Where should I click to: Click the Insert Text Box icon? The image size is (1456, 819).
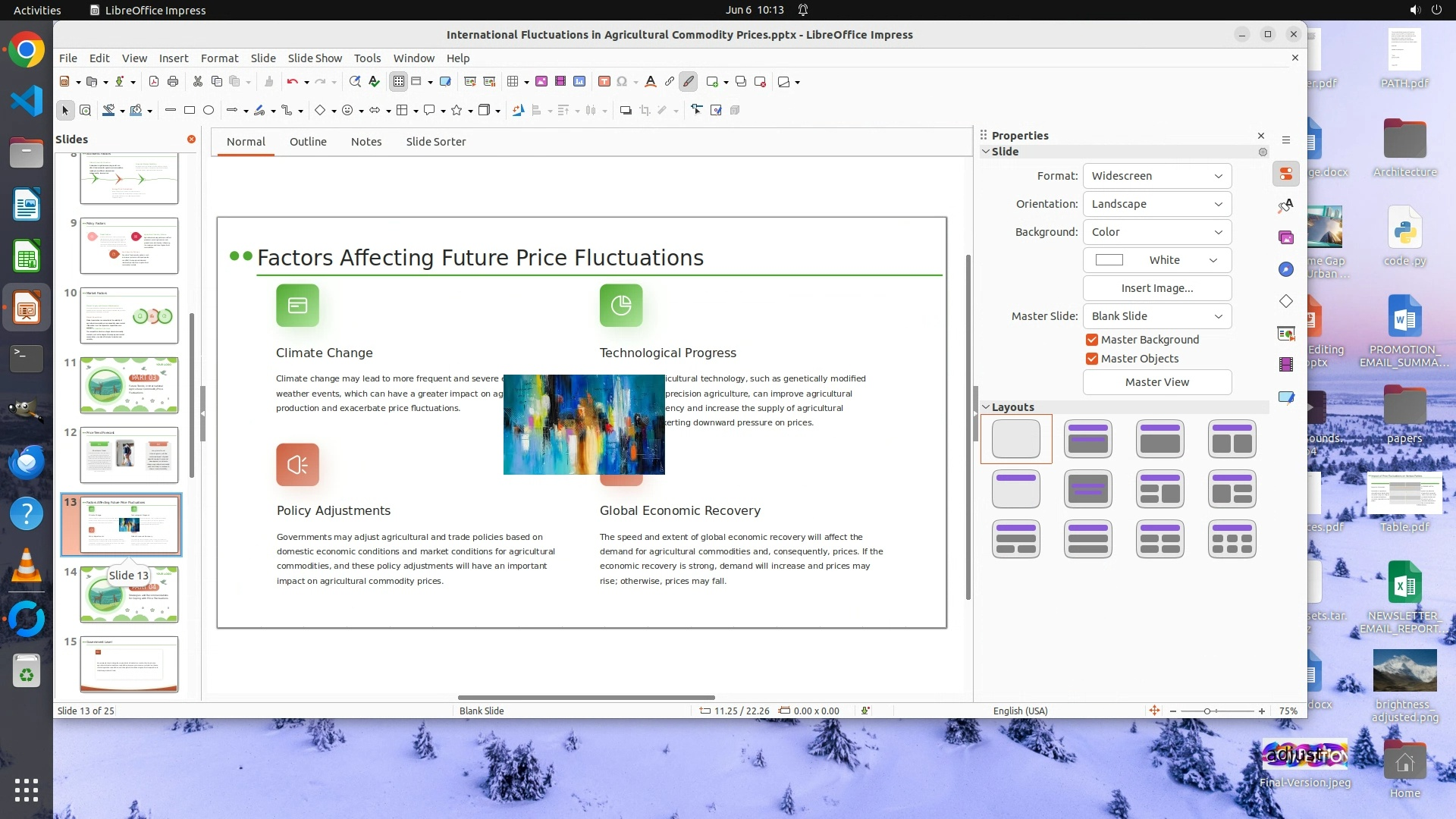tap(604, 81)
